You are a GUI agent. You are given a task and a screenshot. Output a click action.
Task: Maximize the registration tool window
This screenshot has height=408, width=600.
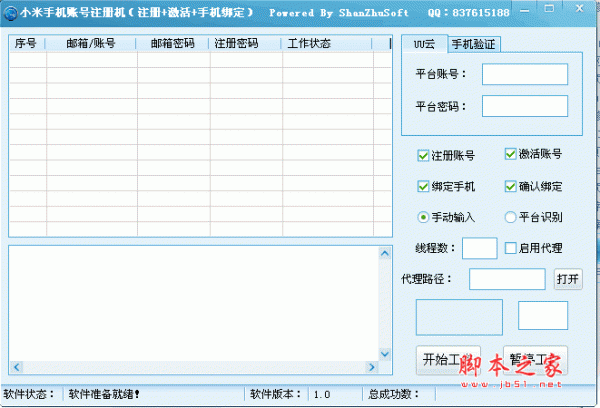(549, 9)
